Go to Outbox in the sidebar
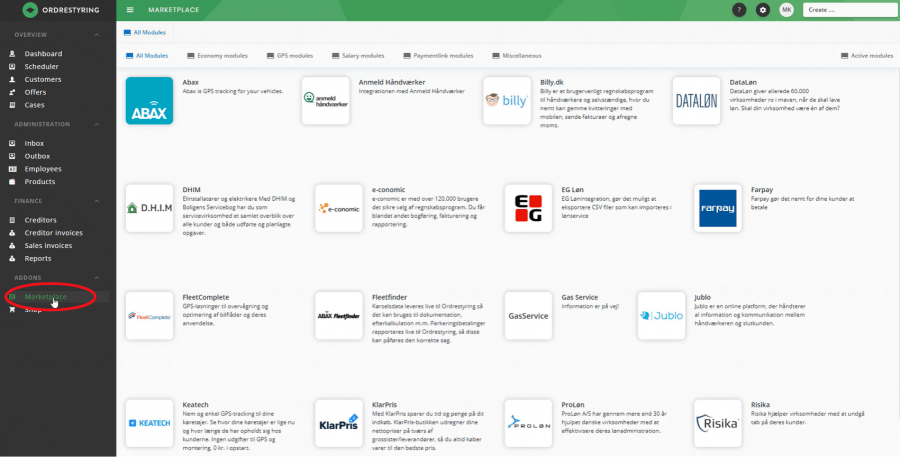Image resolution: width=900 pixels, height=457 pixels. click(x=37, y=156)
